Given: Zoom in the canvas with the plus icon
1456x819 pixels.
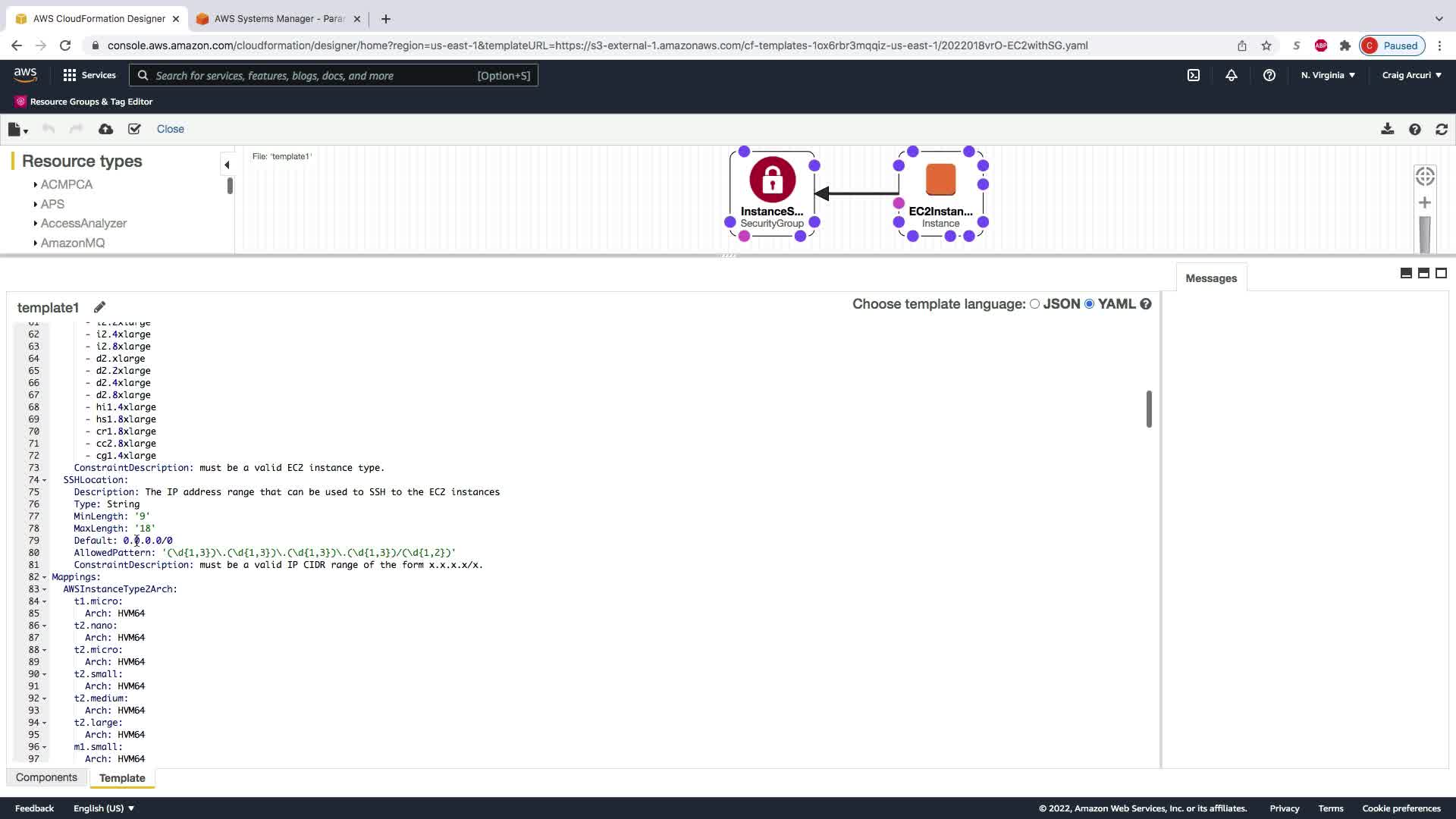Looking at the screenshot, I should tap(1425, 202).
